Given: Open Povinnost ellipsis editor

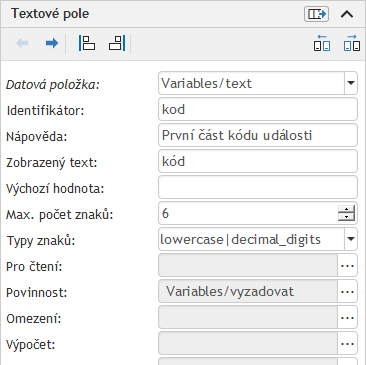Looking at the screenshot, I should pyautogui.click(x=347, y=292).
